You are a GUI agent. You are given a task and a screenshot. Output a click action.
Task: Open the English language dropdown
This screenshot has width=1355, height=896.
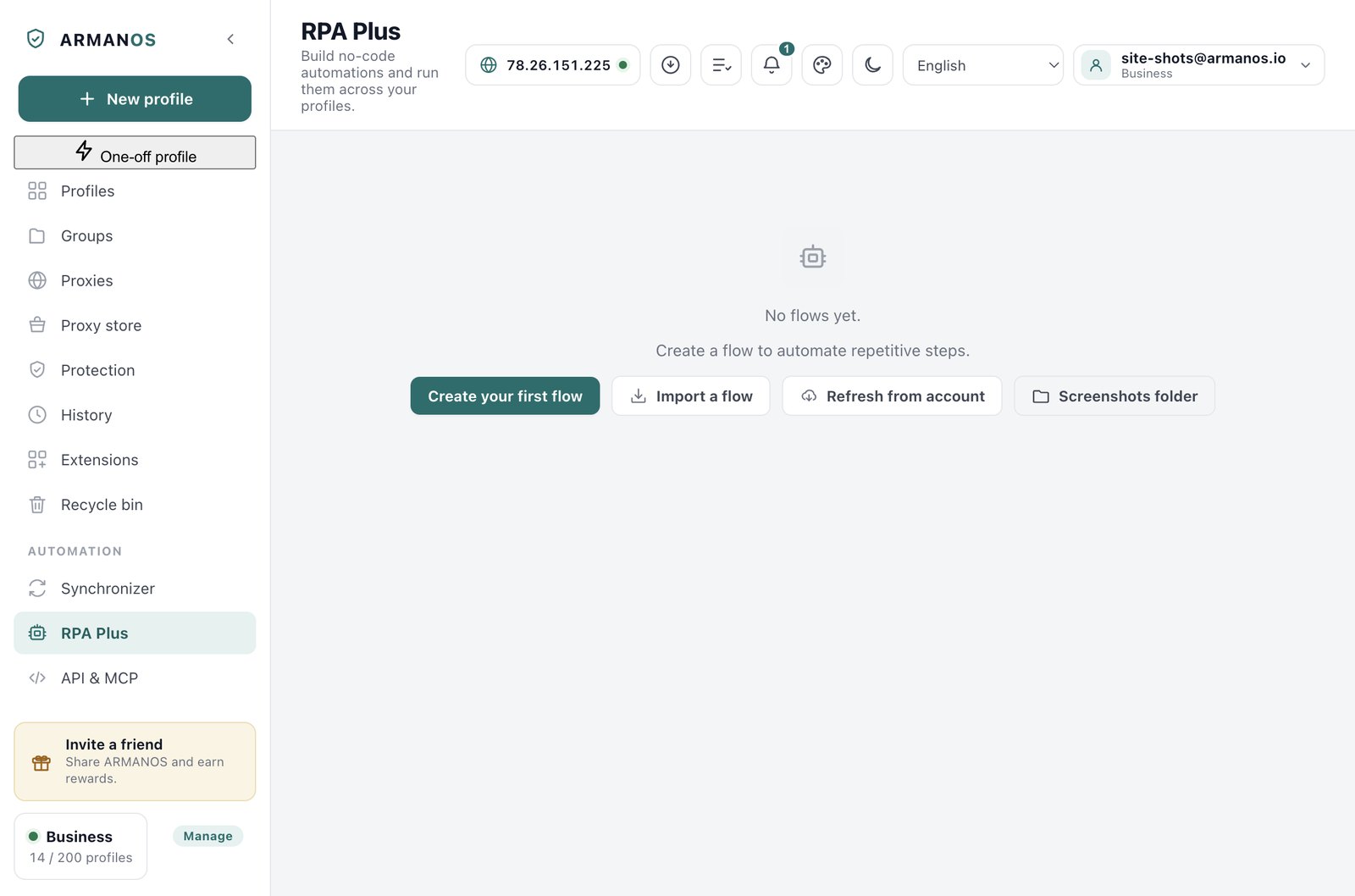(983, 65)
